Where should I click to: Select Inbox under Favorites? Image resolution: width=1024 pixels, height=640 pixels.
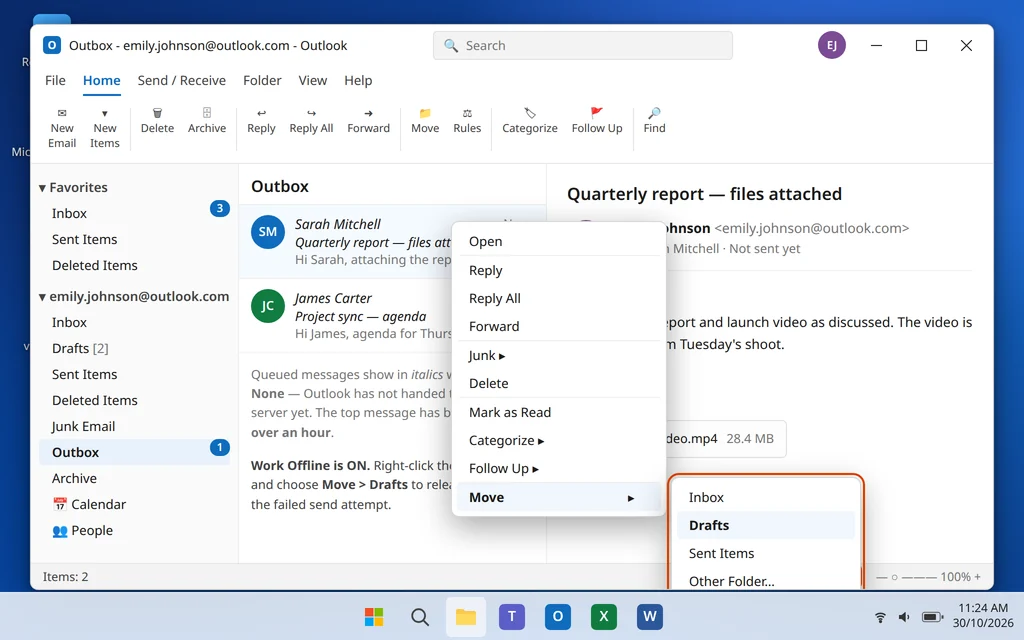pyautogui.click(x=135, y=213)
